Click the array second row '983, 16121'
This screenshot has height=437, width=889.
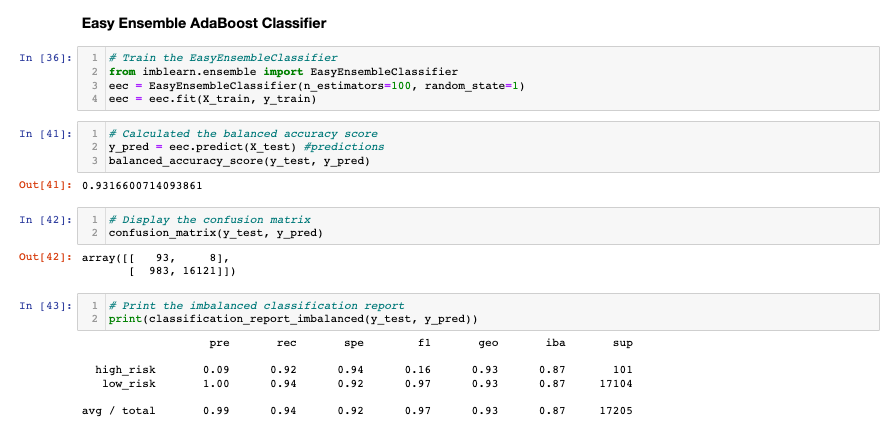click(184, 271)
